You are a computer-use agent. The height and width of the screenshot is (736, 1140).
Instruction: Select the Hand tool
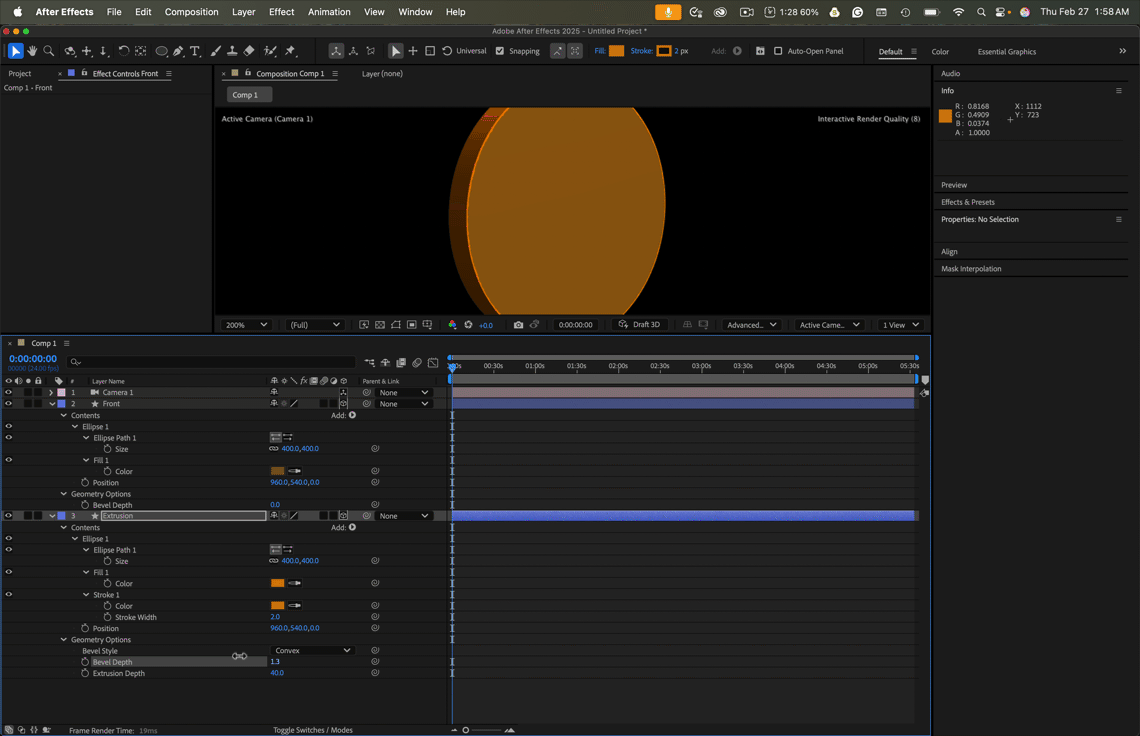[32, 51]
